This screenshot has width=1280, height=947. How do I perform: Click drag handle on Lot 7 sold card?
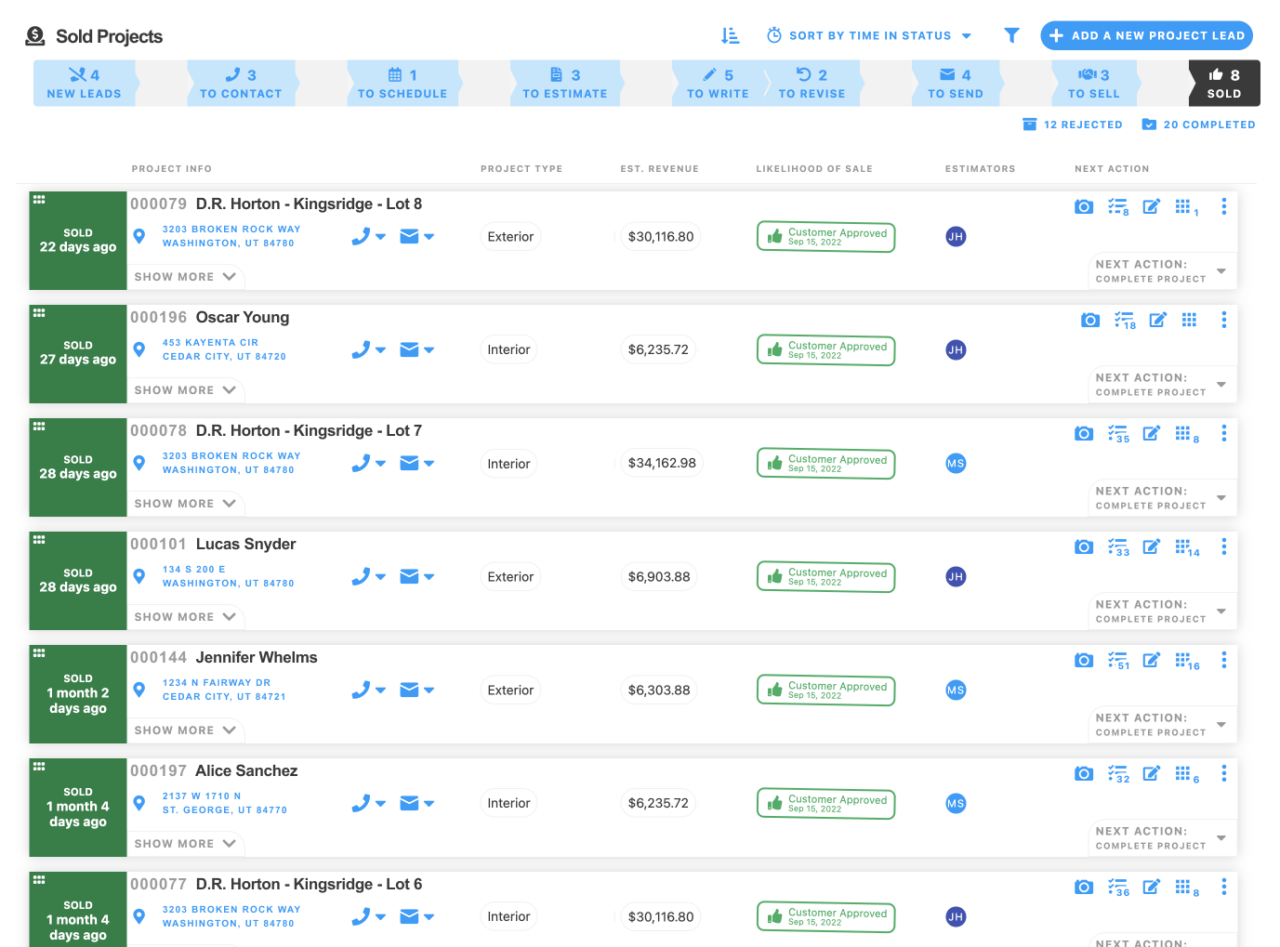click(x=39, y=426)
